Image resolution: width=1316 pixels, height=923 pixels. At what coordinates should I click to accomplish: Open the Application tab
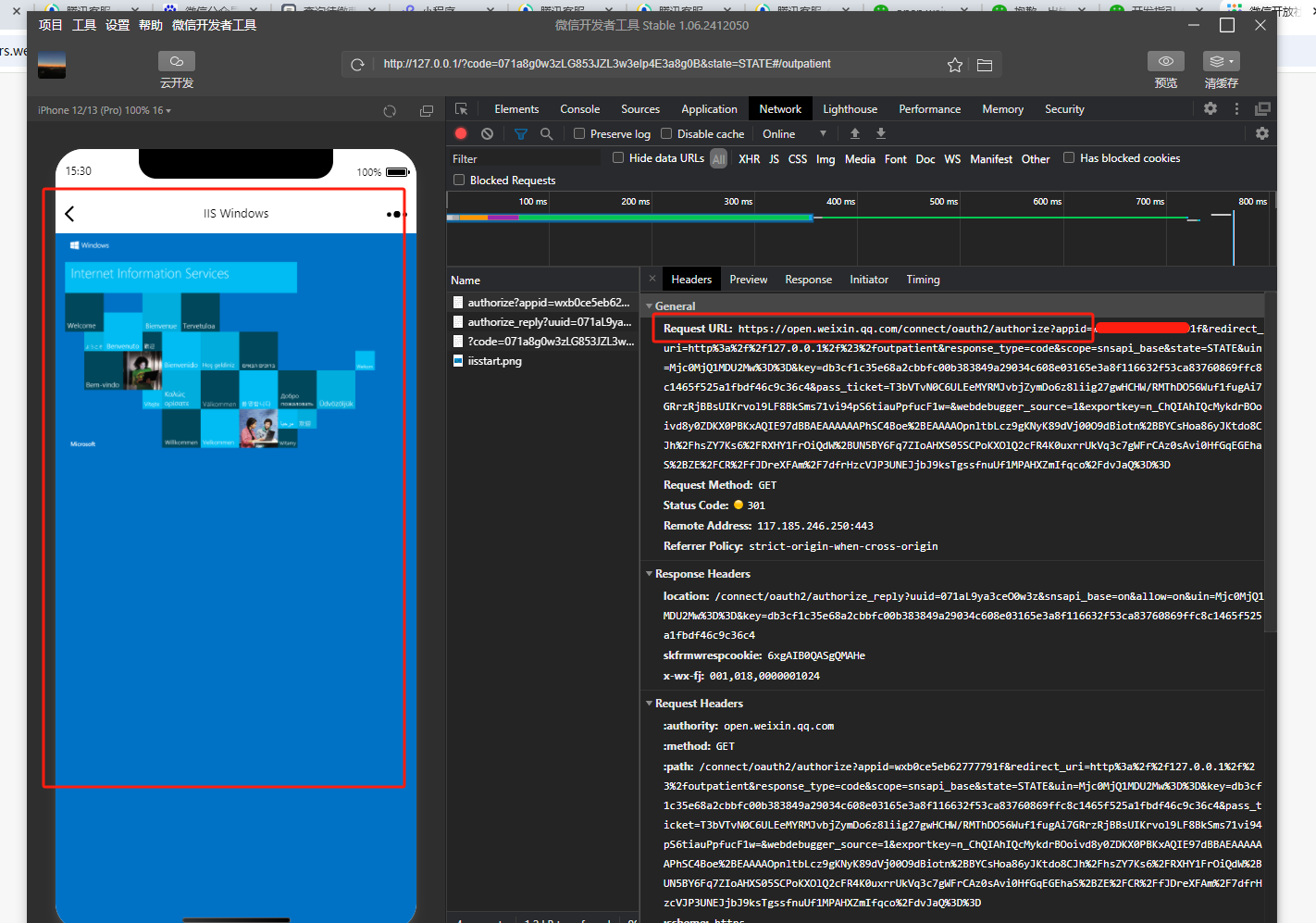709,109
